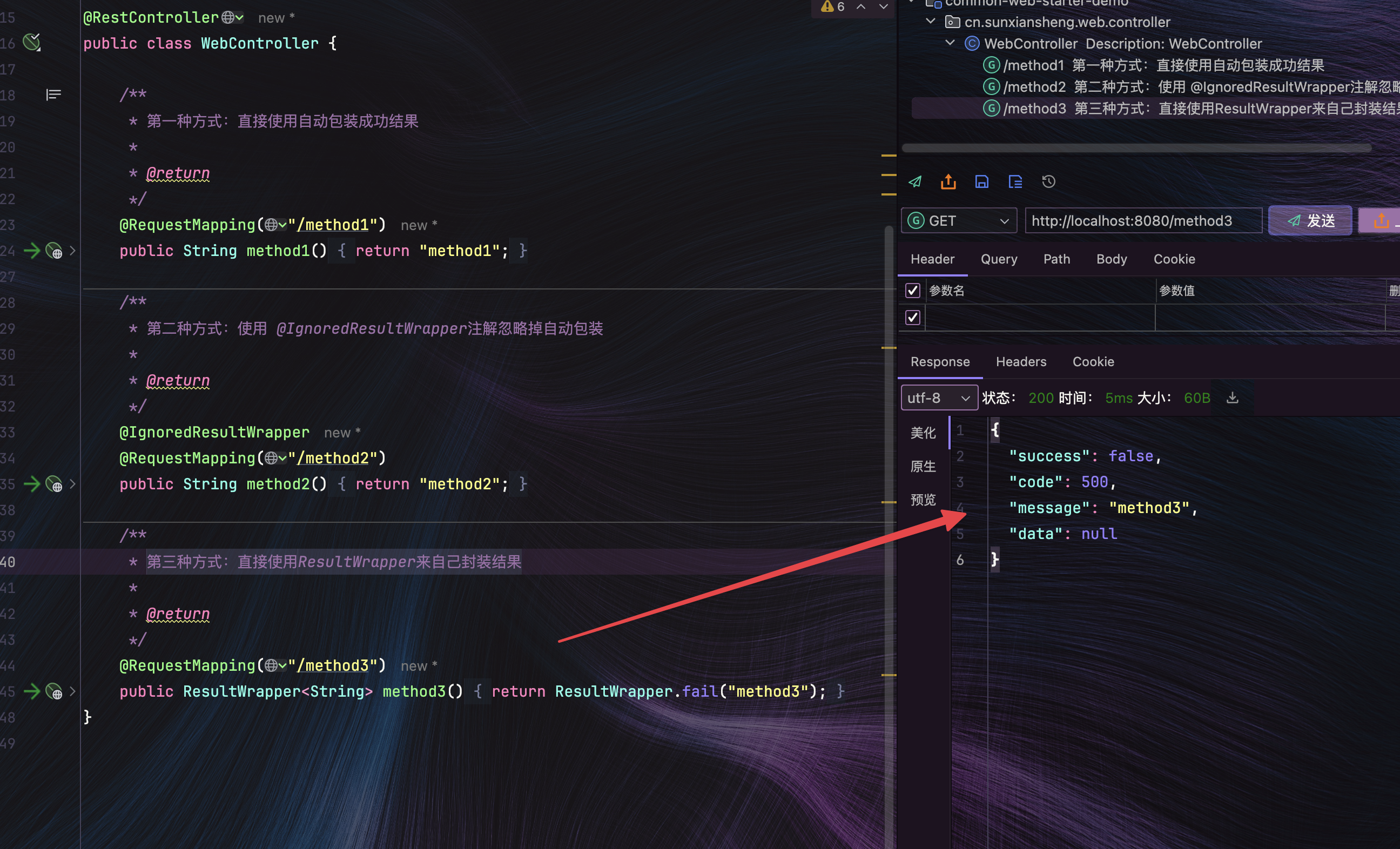
Task: Click the globe icon in /method1 RequestMapping
Action: point(271,225)
